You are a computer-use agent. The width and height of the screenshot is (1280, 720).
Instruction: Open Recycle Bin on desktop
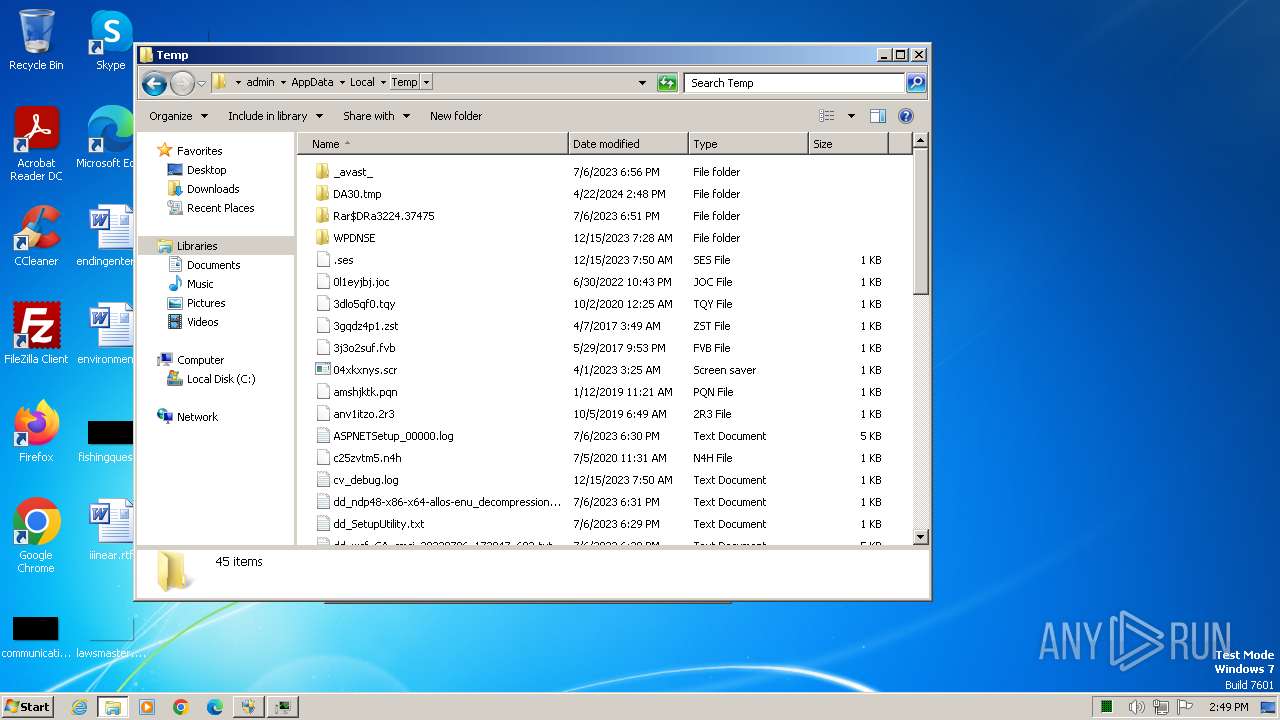[x=36, y=40]
